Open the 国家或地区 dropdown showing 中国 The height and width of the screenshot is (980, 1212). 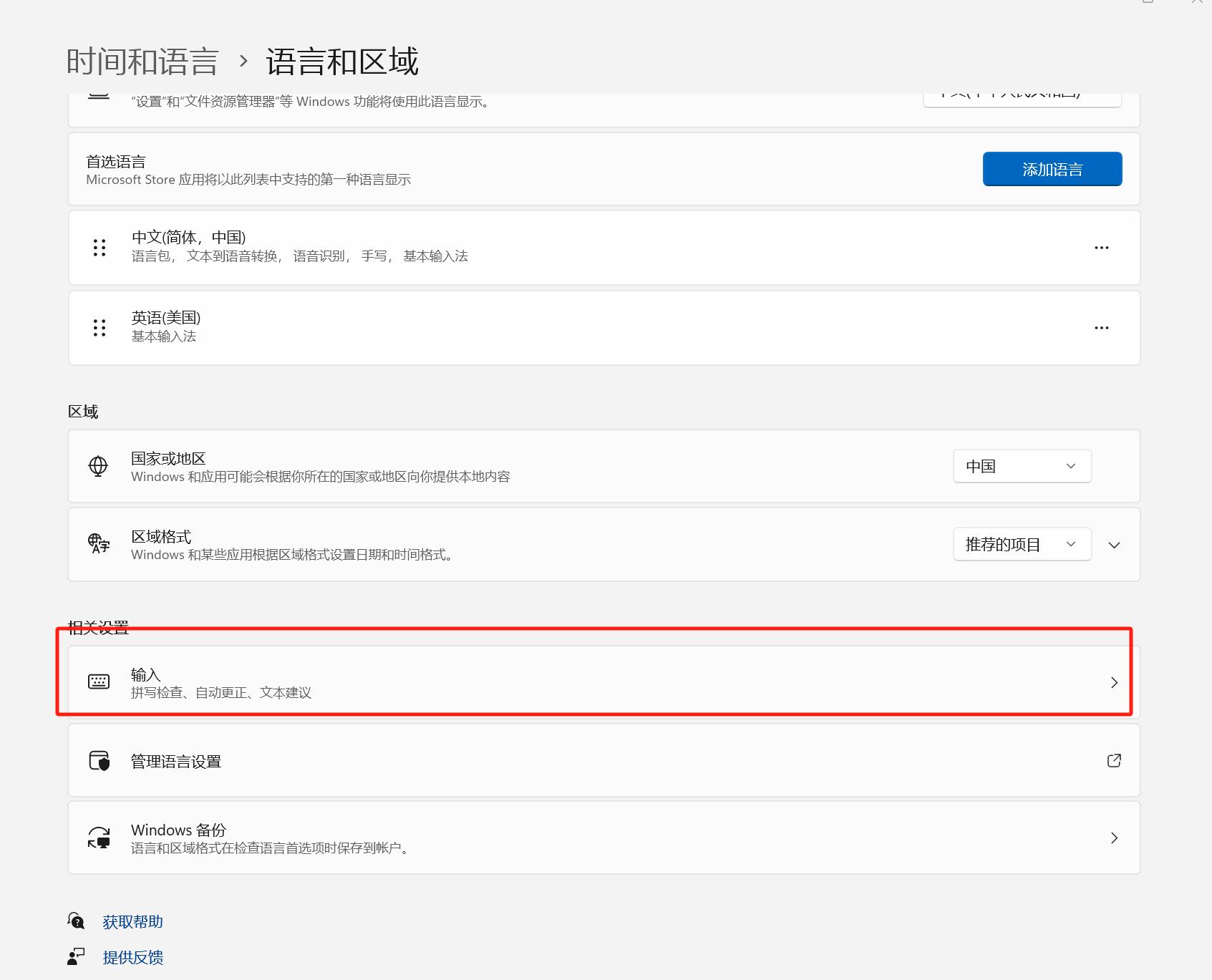[1022, 466]
